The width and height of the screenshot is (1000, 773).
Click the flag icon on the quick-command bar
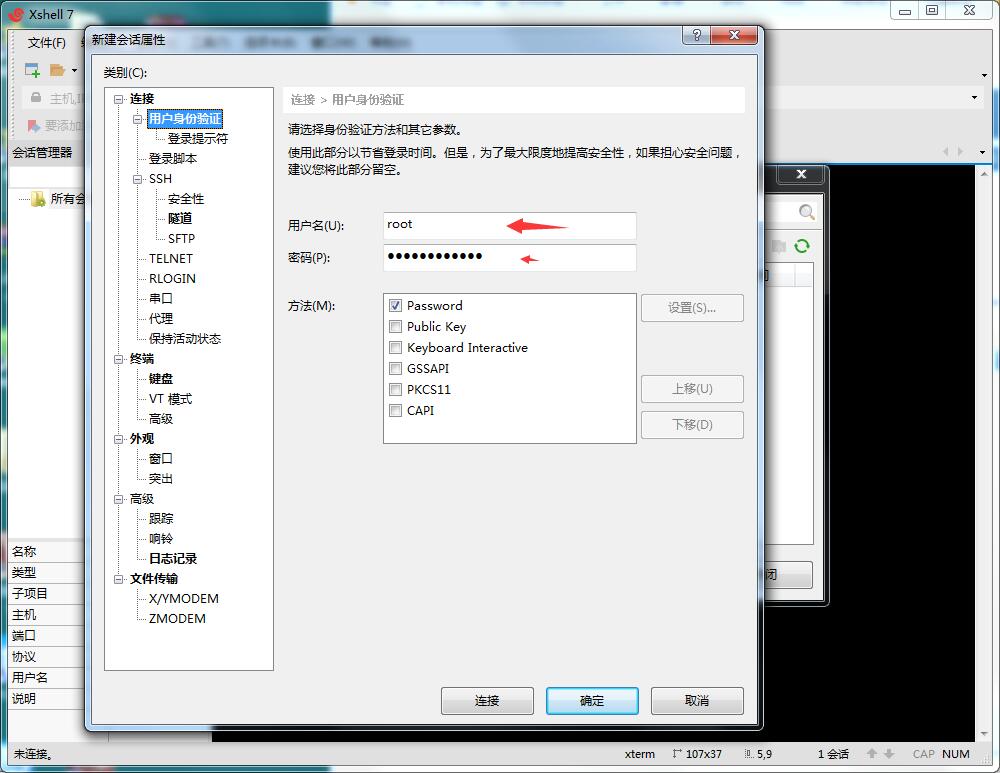pos(33,126)
